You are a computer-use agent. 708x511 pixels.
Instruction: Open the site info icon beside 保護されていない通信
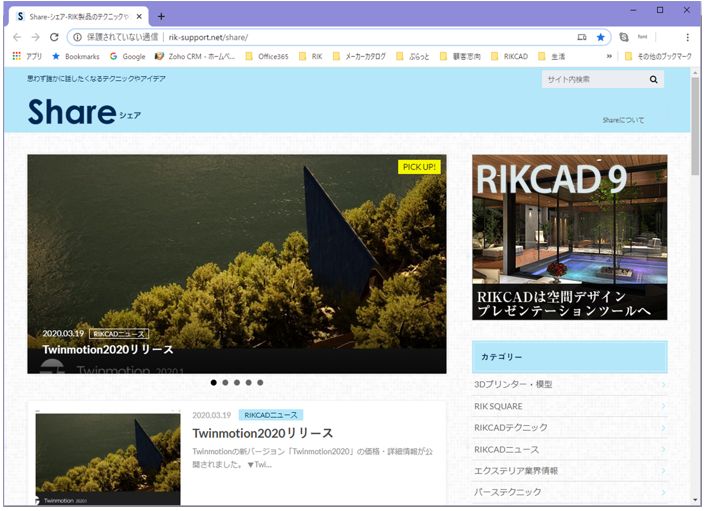tap(78, 37)
